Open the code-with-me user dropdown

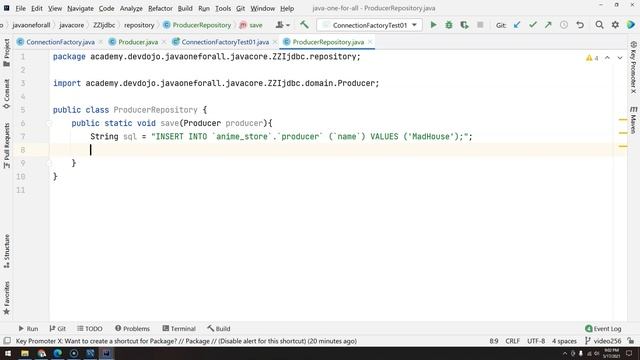tap(282, 25)
